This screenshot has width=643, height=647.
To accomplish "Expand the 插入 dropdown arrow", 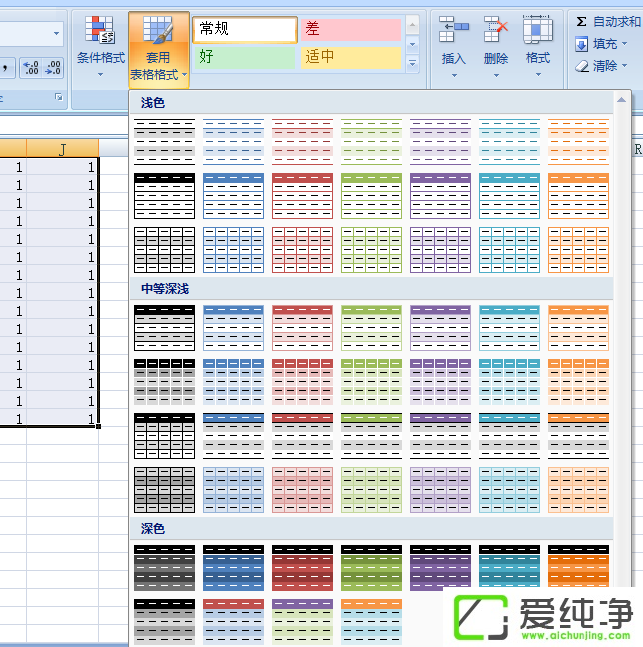I will [454, 76].
